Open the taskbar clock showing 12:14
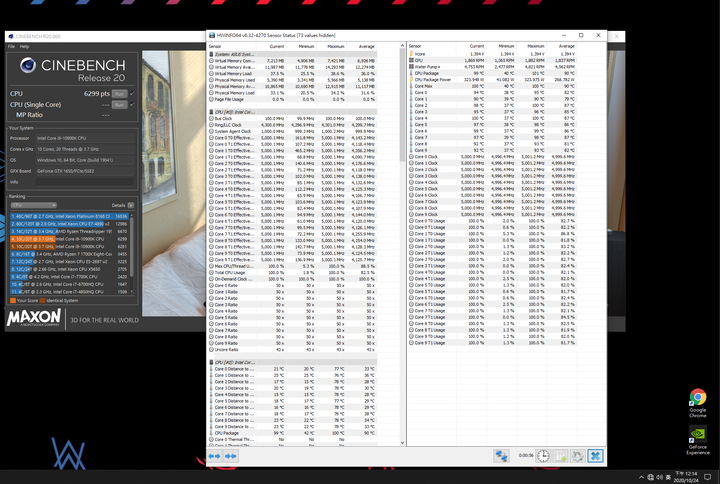 (x=686, y=477)
